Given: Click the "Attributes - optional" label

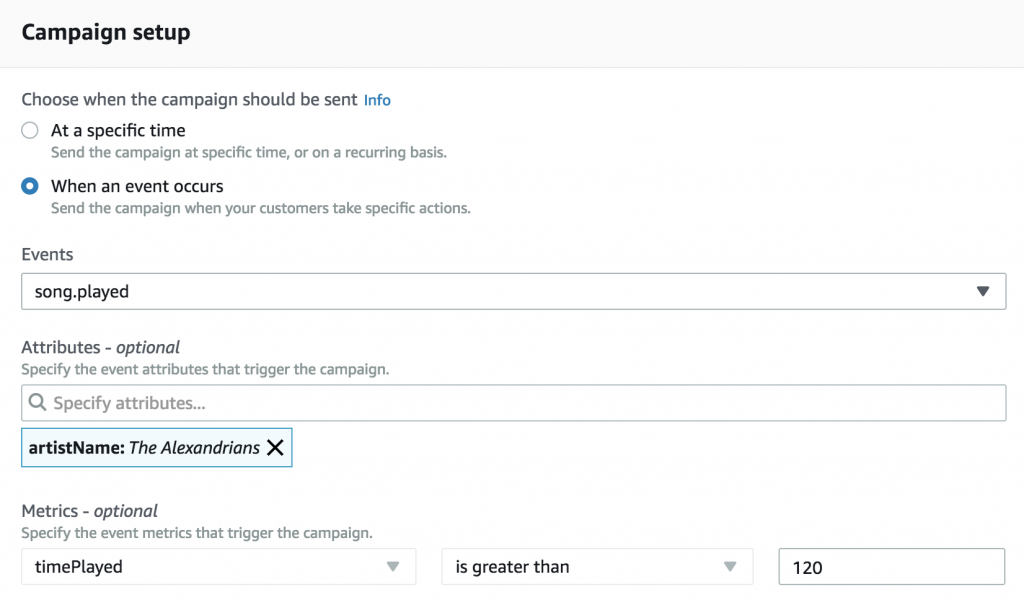Looking at the screenshot, I should (100, 348).
